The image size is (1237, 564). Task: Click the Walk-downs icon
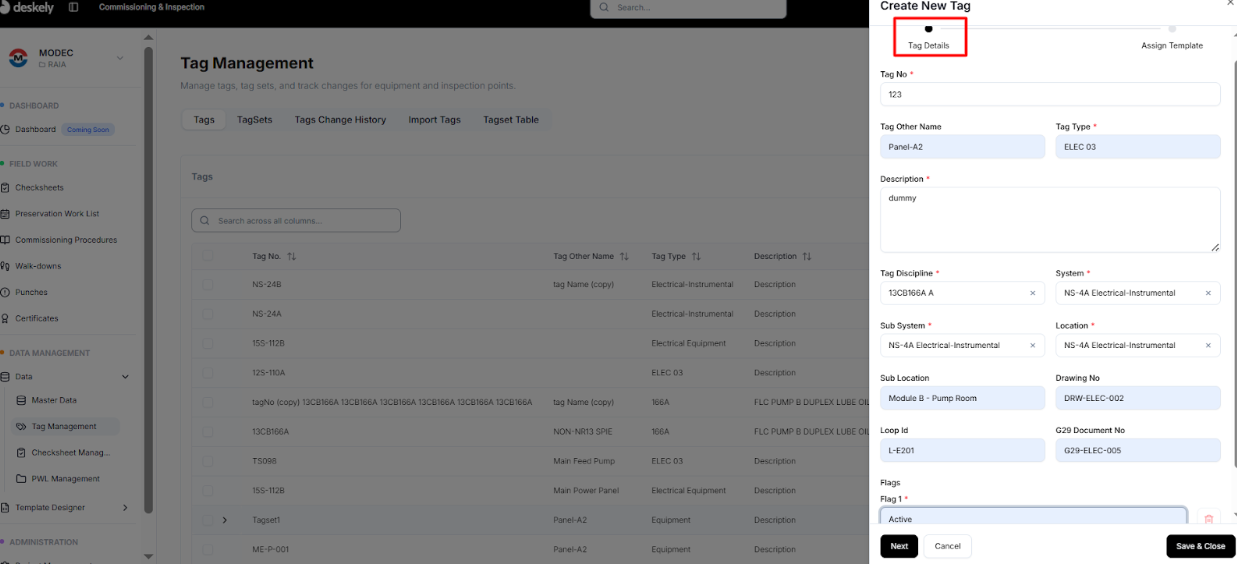5,266
